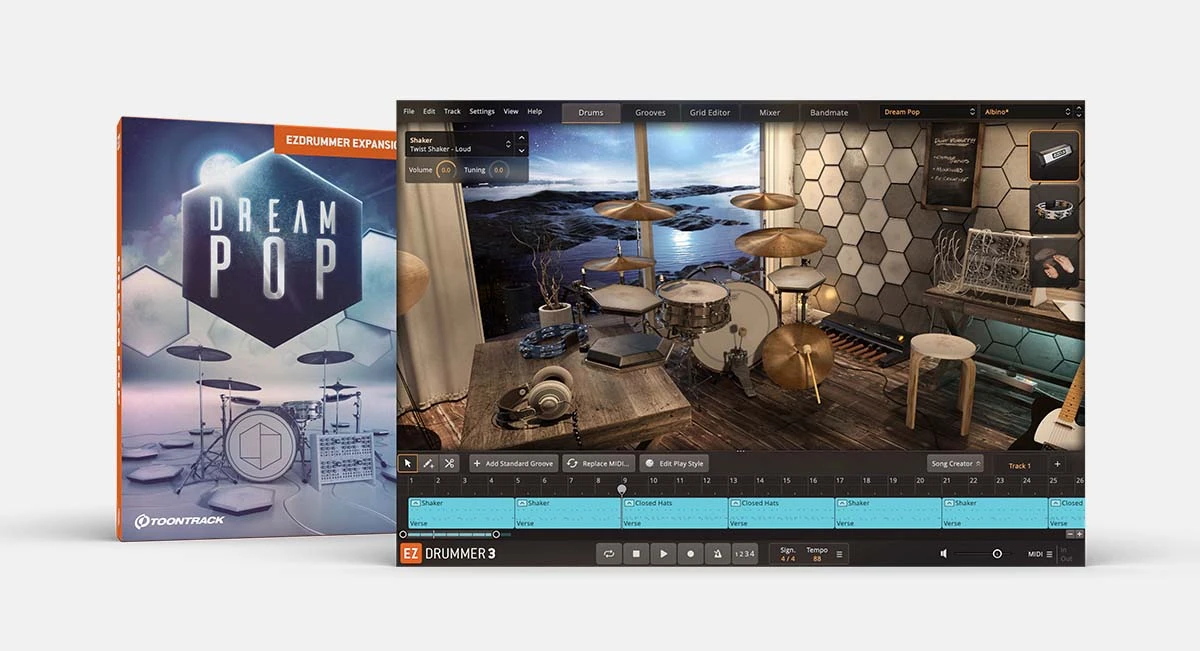The height and width of the screenshot is (651, 1200).
Task: Click the blue tambourine on table
Action: [553, 340]
